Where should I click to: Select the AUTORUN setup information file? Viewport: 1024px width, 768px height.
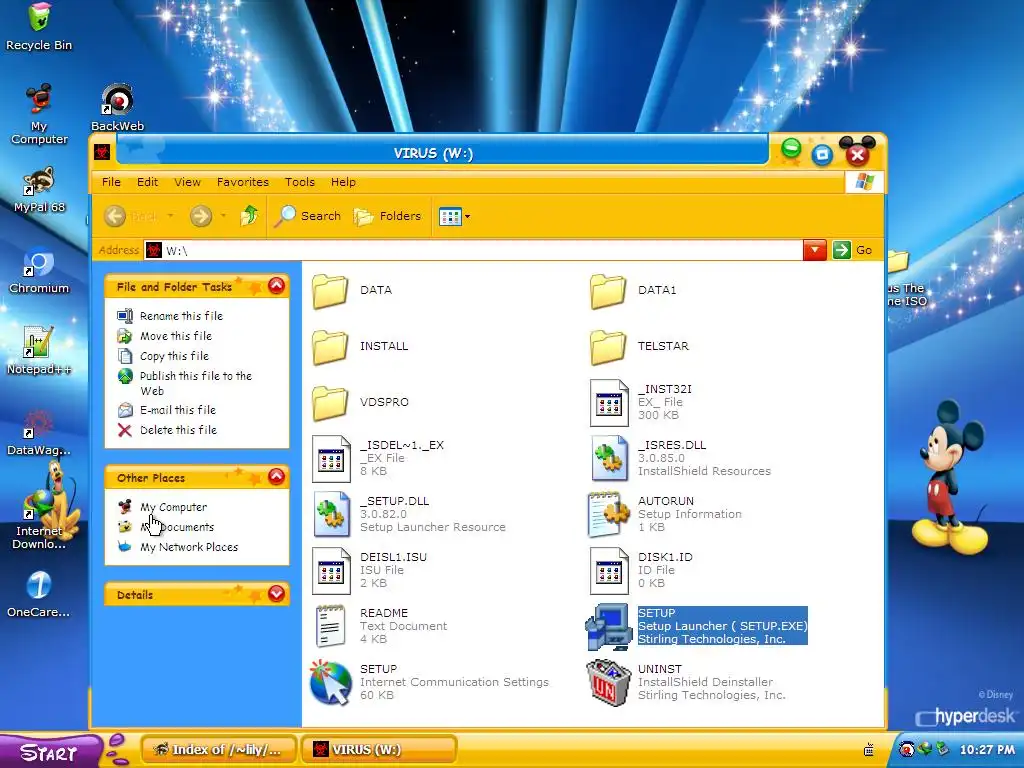coord(665,515)
